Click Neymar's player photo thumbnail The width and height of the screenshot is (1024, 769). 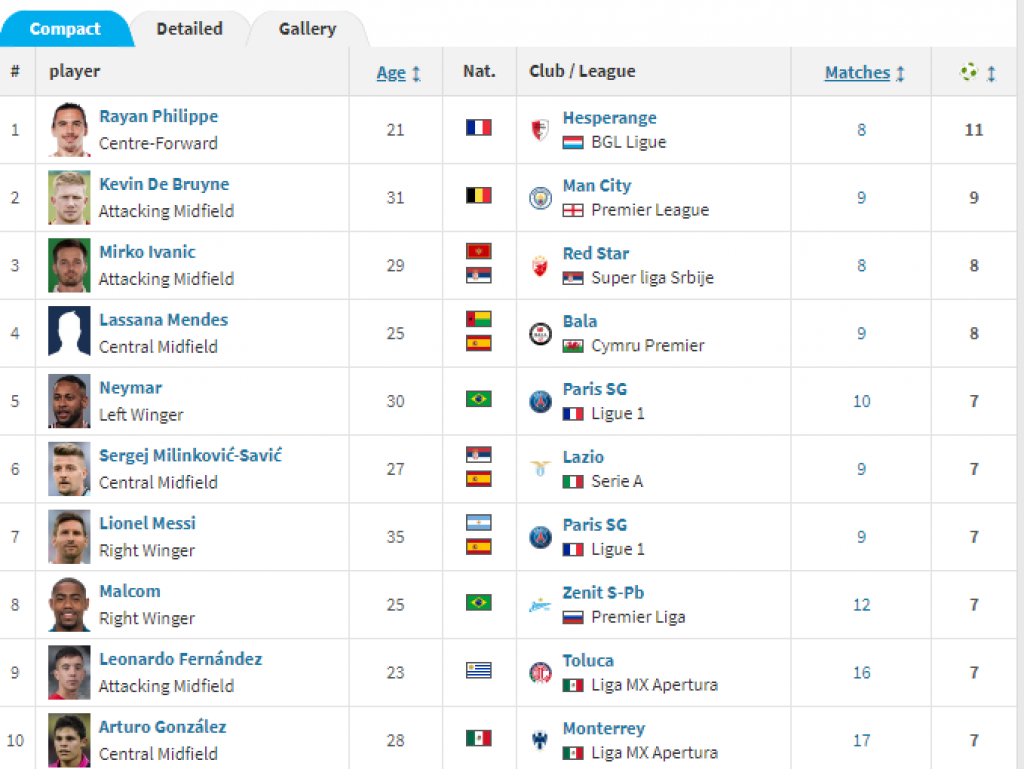pos(69,401)
